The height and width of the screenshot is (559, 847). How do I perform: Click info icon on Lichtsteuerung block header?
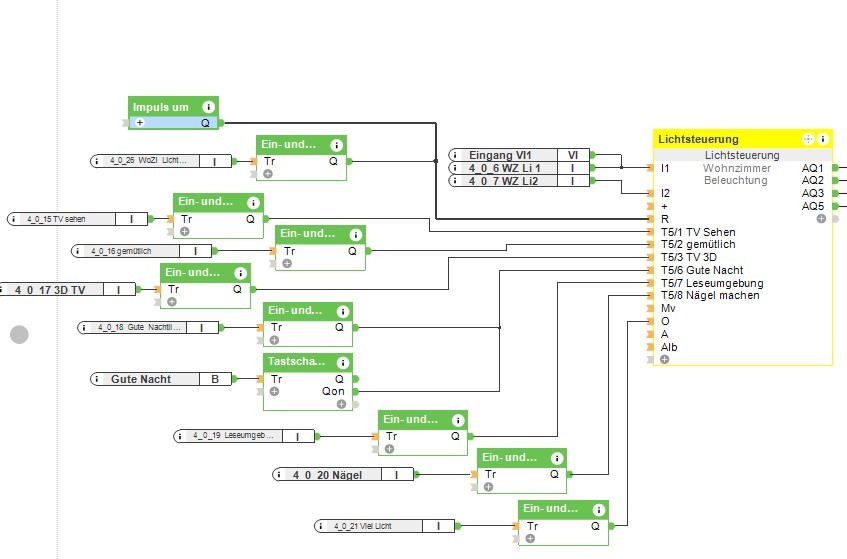click(x=823, y=139)
